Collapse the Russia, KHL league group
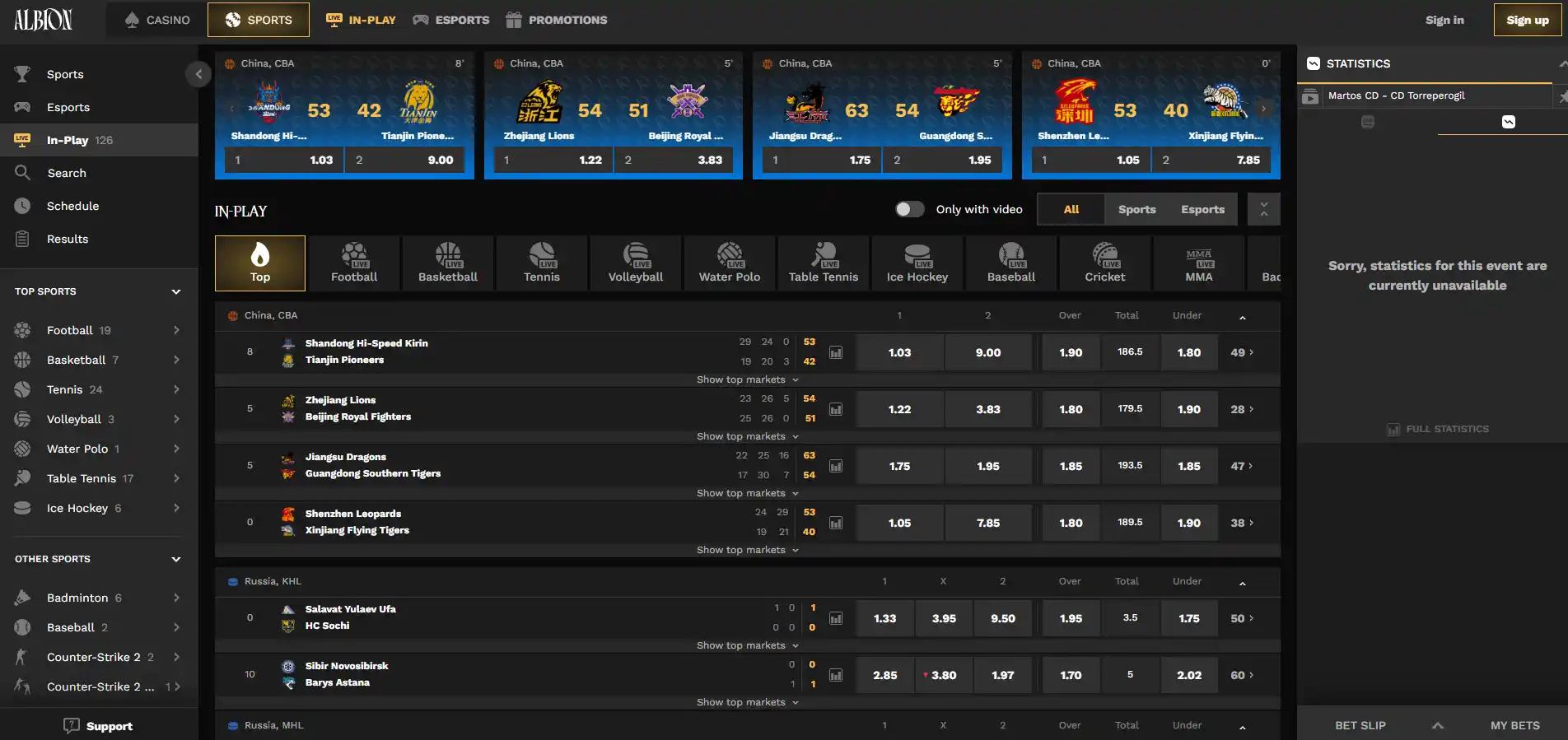1568x740 pixels. coord(1243,583)
